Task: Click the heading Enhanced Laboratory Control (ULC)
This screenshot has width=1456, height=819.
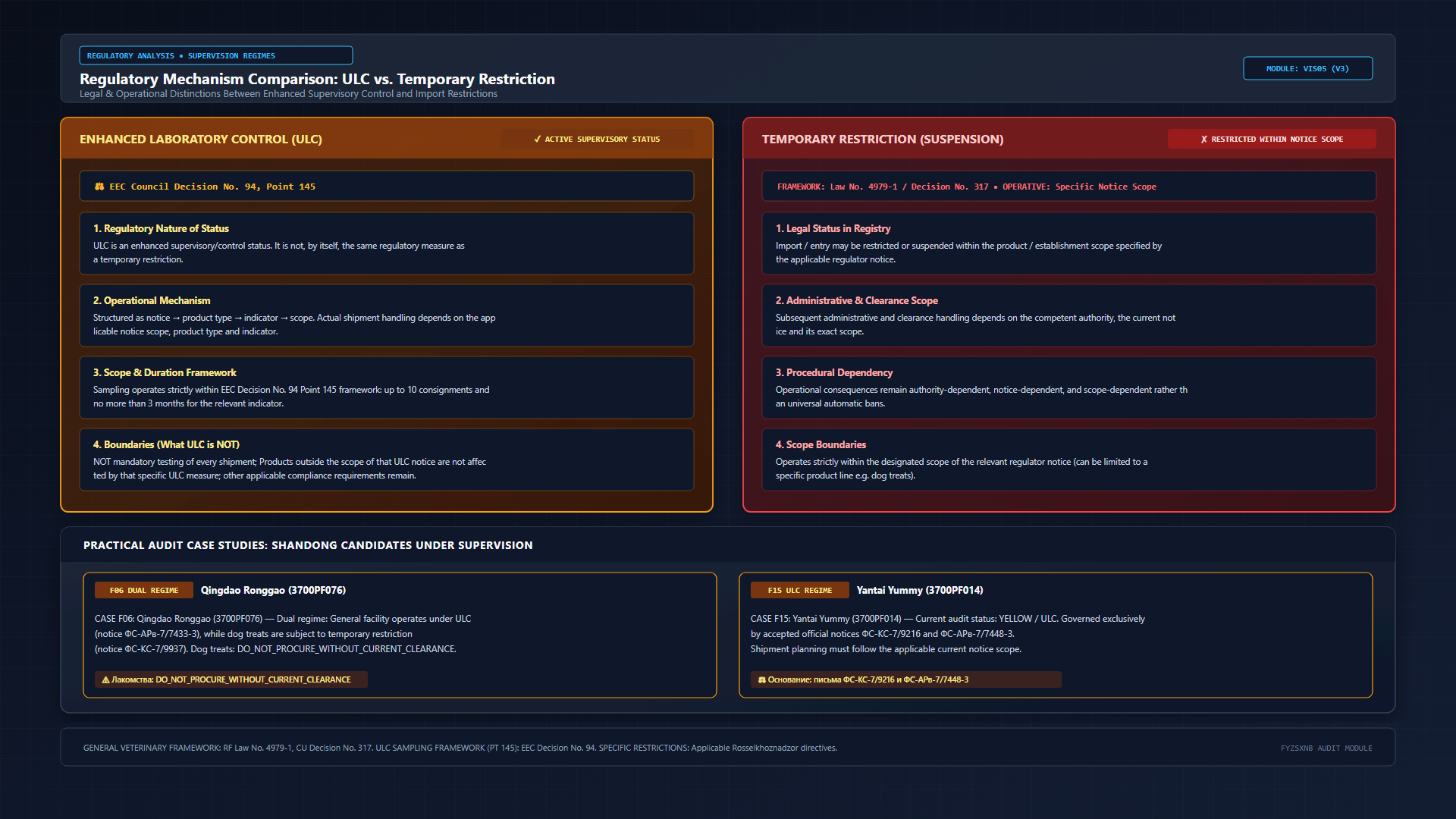Action: (x=201, y=140)
